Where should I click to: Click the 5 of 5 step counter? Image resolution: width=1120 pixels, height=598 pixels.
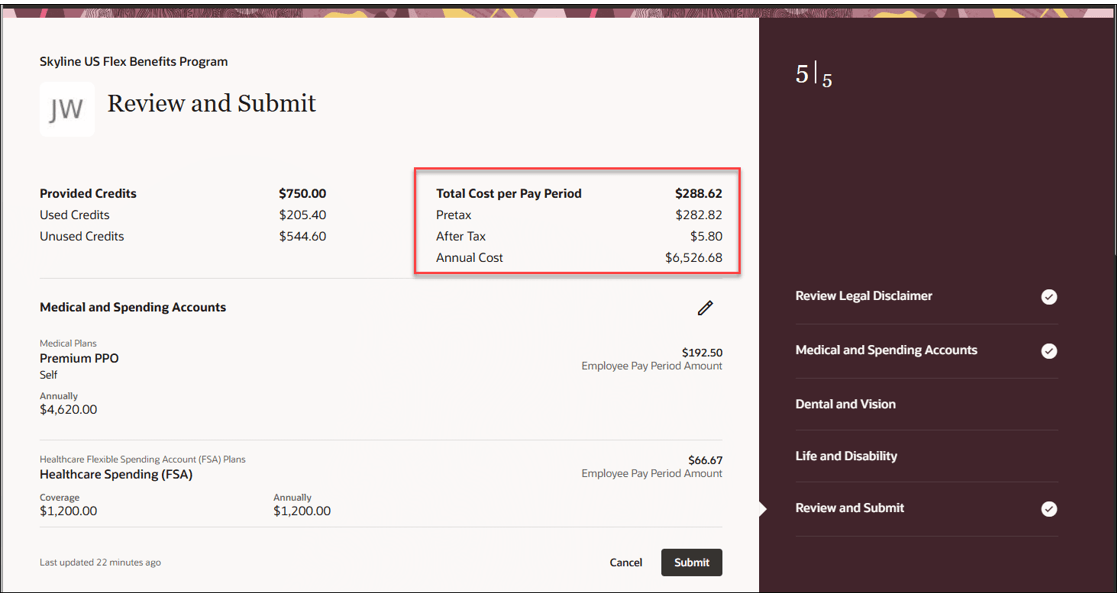point(814,75)
